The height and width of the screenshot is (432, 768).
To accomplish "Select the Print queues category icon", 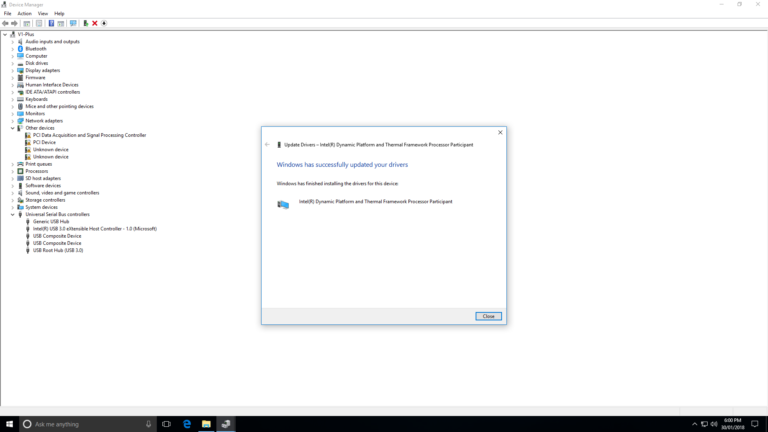I will [x=20, y=164].
